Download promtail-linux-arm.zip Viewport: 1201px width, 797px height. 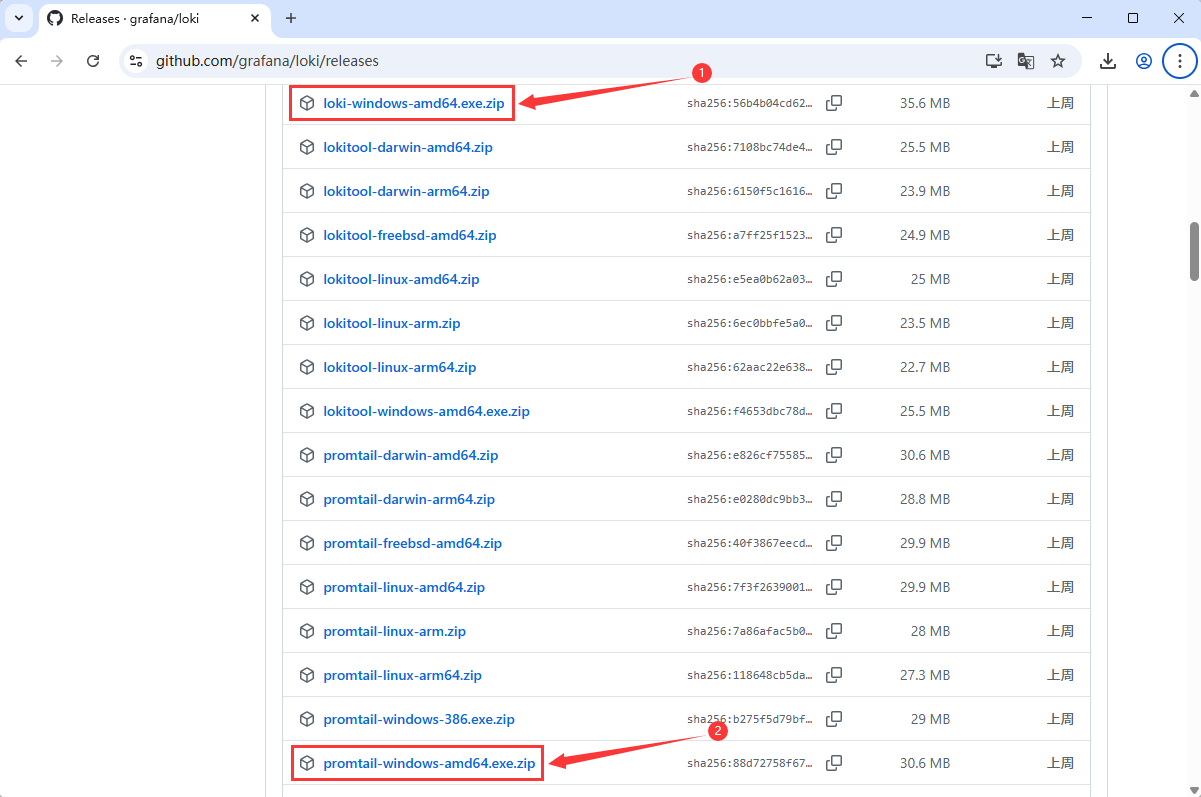tap(395, 631)
